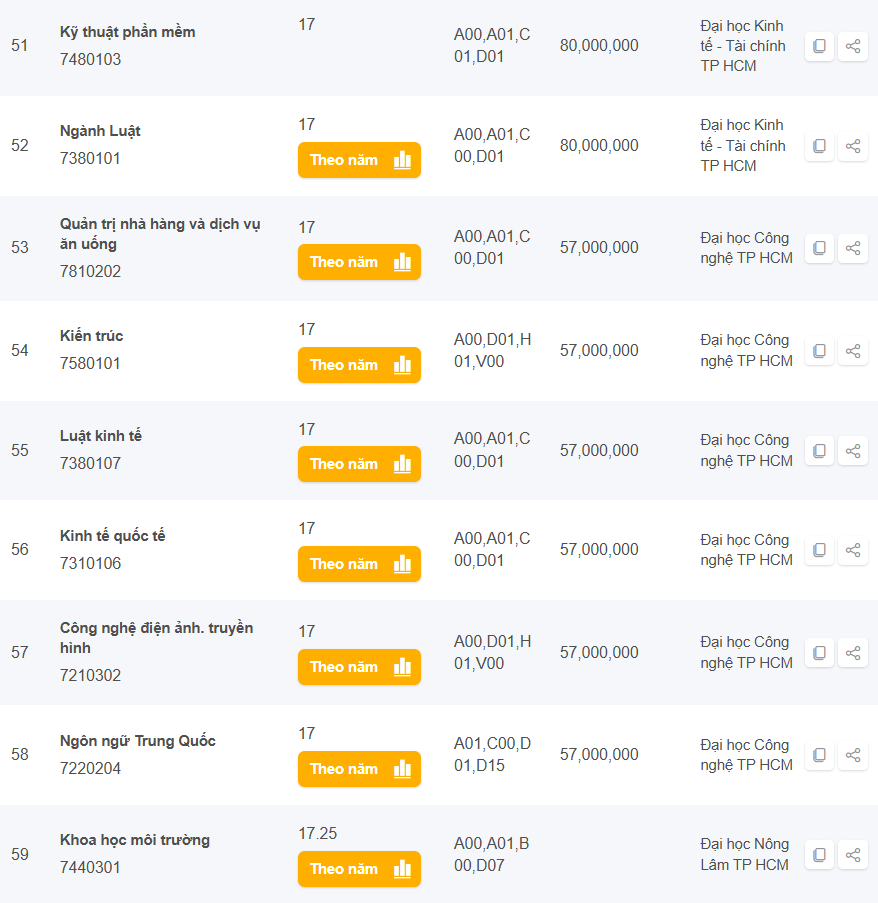The height and width of the screenshot is (903, 878).
Task: Copy row 56 Kinh tế quốc tế
Action: point(819,550)
